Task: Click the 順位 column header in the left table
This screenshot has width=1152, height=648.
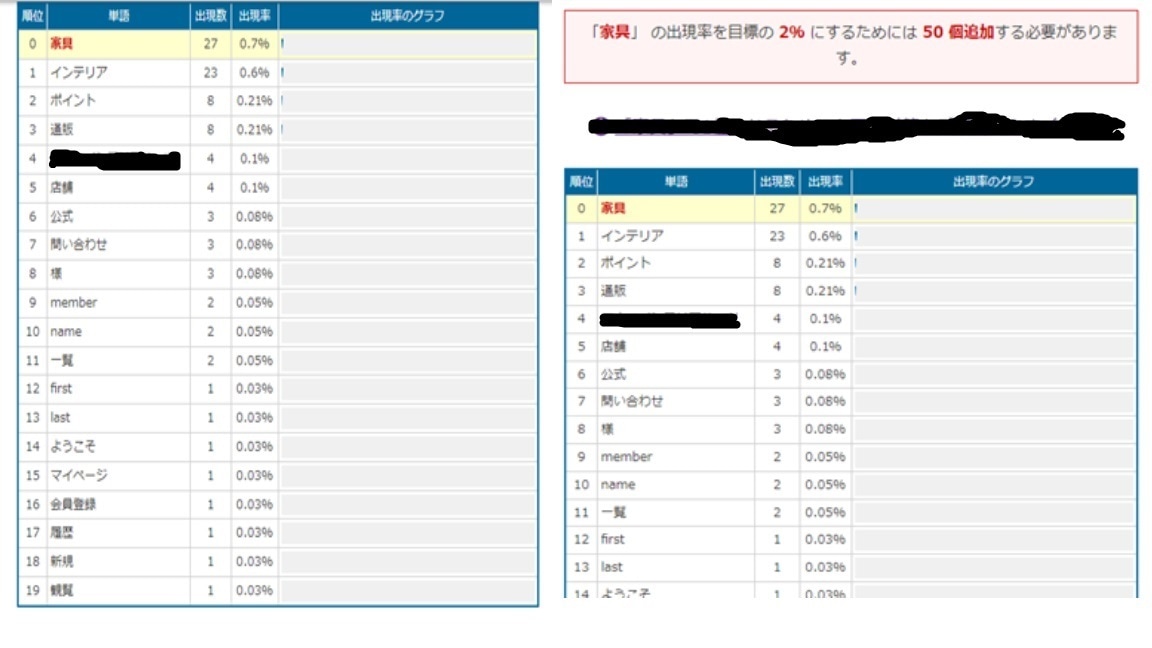Action: point(32,15)
